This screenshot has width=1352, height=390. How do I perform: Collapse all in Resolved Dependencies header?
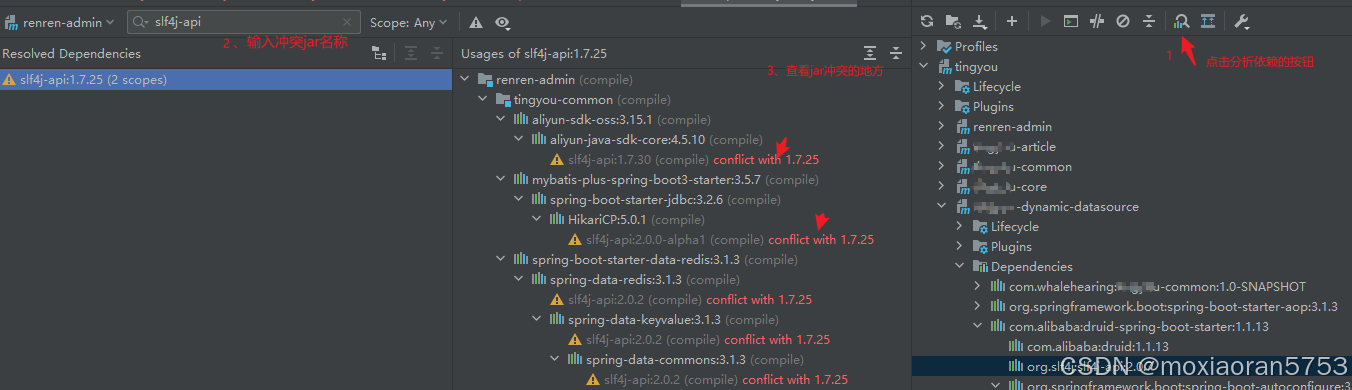point(436,53)
